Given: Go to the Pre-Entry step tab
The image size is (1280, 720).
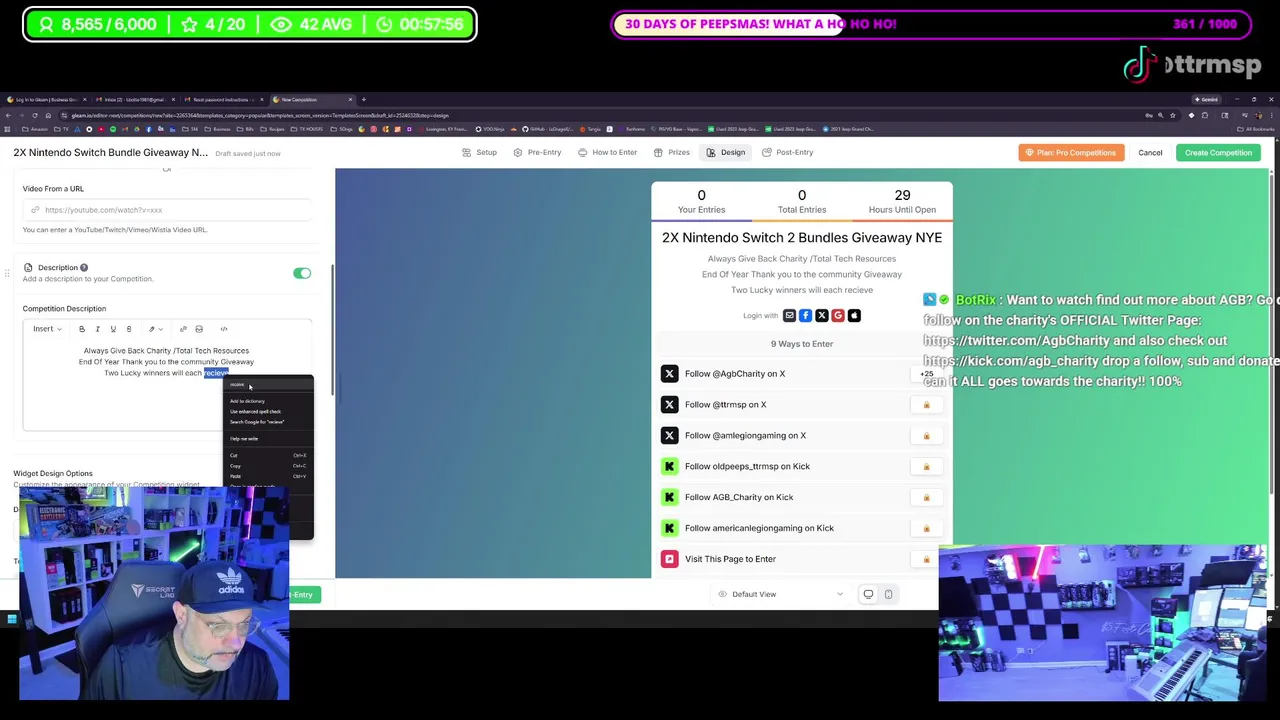Looking at the screenshot, I should tap(538, 152).
